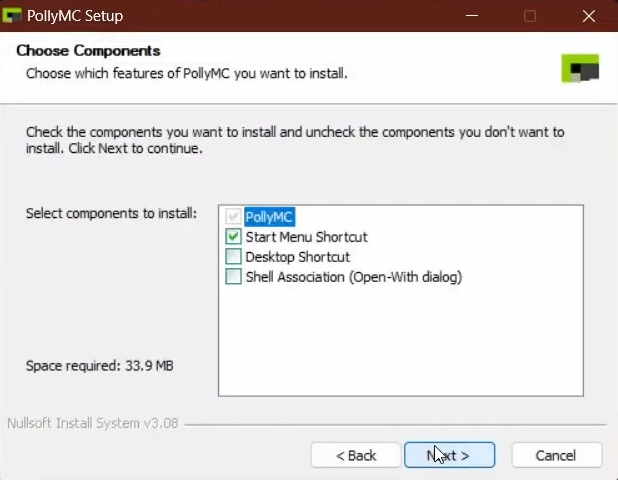Click the greyed-out PollyMC component checkbox

[233, 216]
